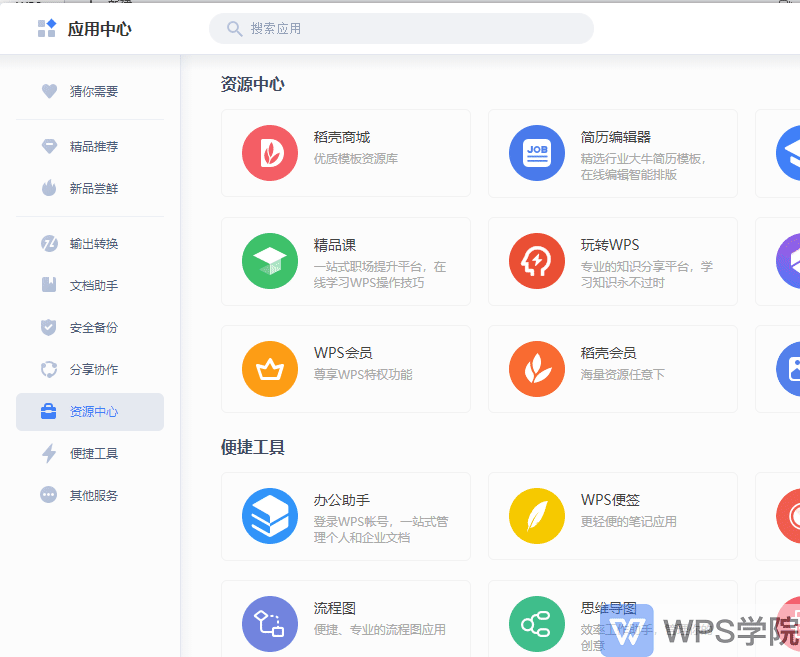Click the ellipsis icon beside 其他服务

pos(48,495)
